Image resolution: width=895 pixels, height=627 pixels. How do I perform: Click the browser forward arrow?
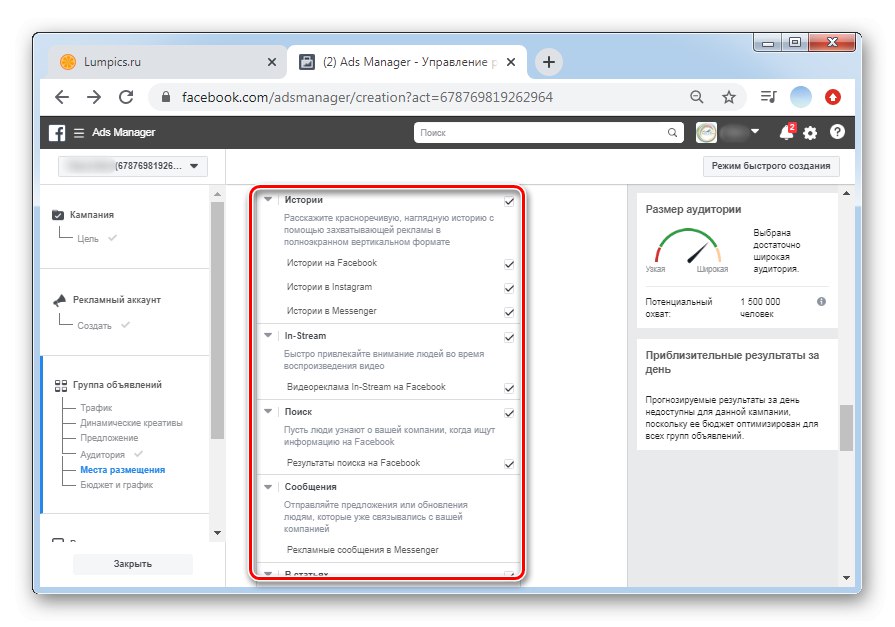94,97
